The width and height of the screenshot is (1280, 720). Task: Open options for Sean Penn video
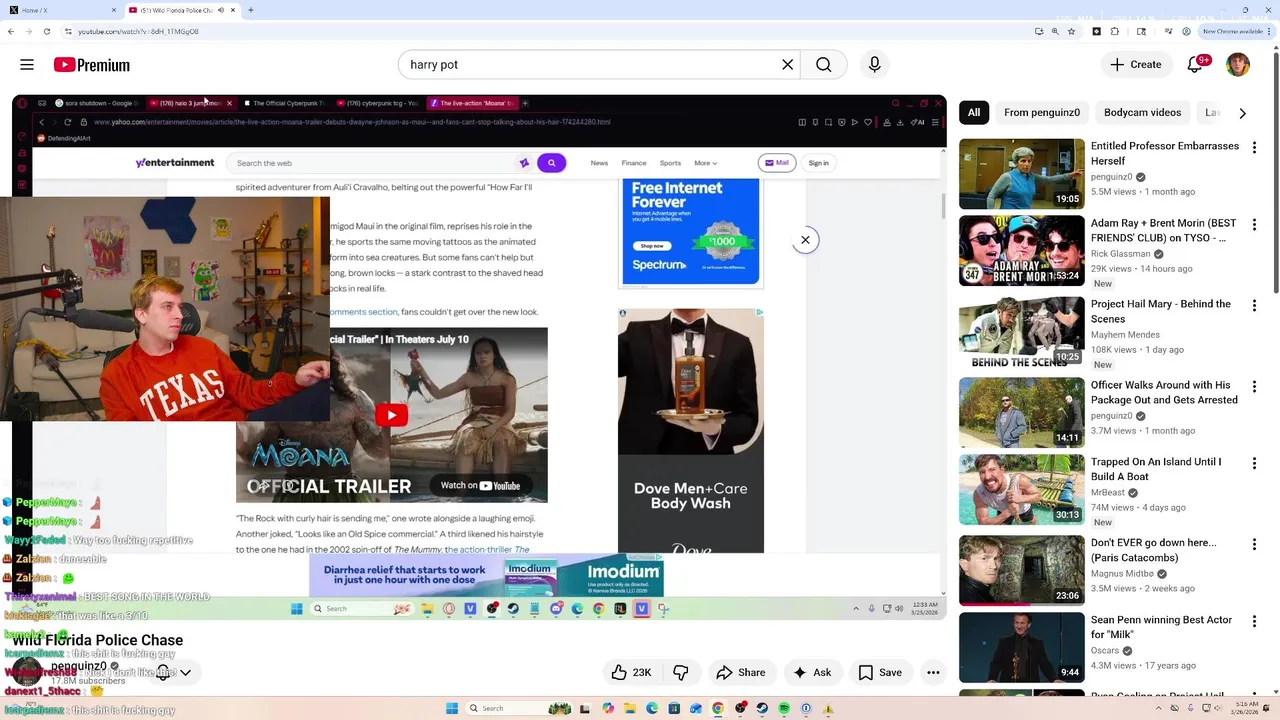pos(1254,622)
